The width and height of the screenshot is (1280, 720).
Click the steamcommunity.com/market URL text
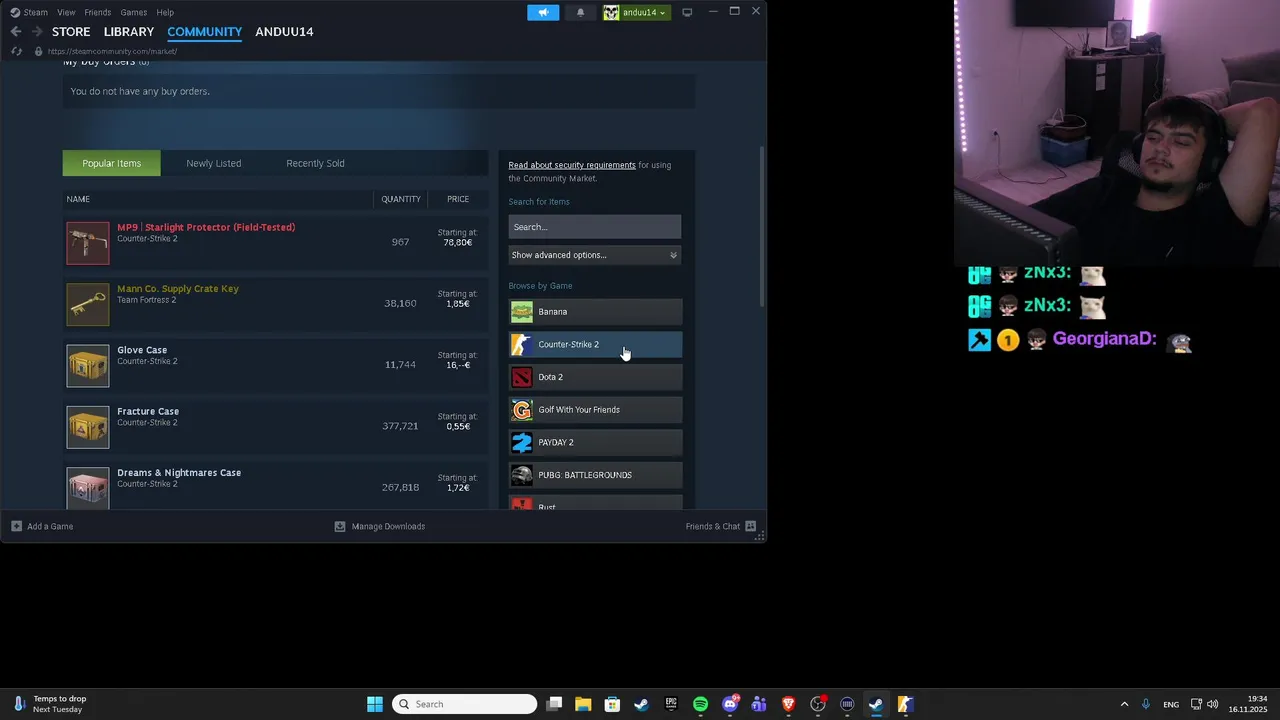click(x=112, y=51)
